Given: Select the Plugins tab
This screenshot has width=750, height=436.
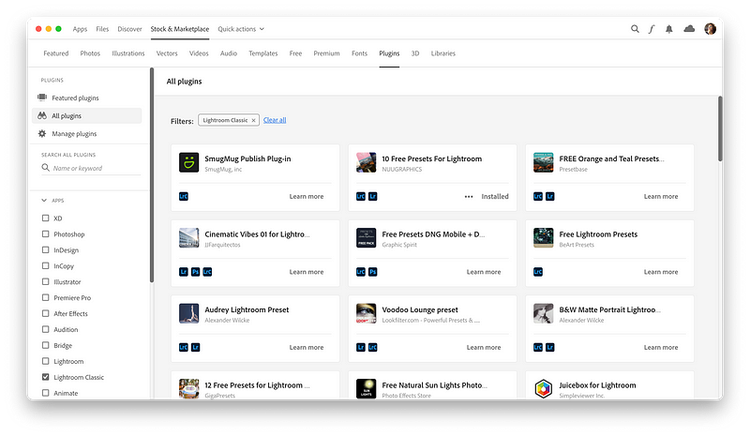Looking at the screenshot, I should pos(389,54).
